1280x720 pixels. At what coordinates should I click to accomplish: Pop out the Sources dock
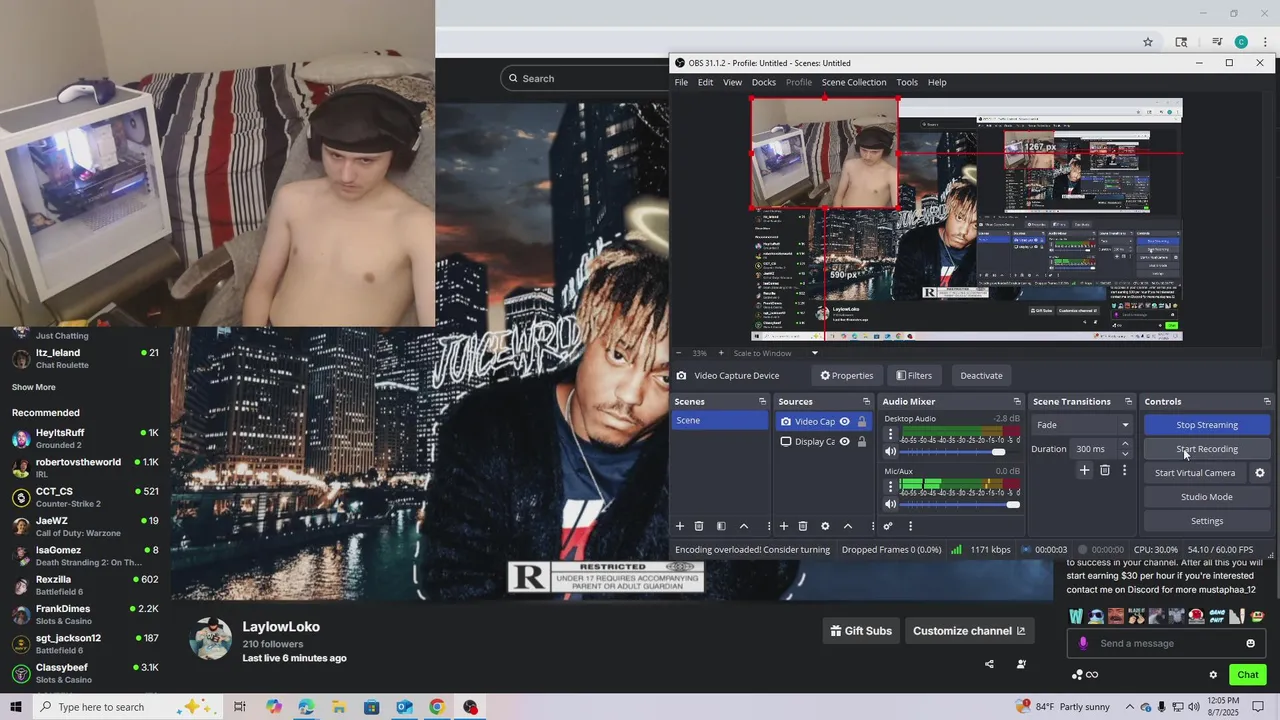click(866, 402)
